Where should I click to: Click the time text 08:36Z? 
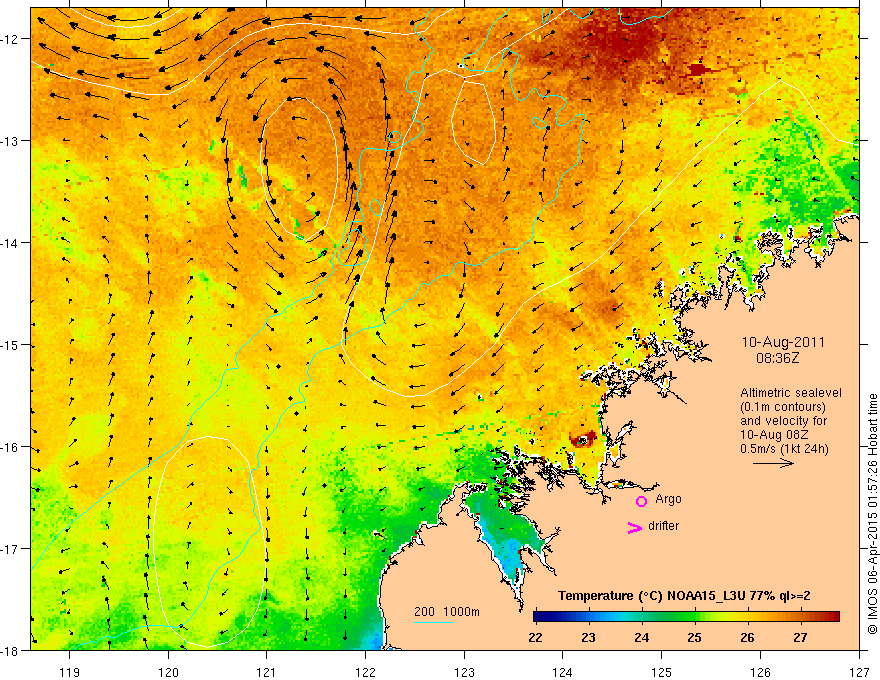[x=777, y=358]
